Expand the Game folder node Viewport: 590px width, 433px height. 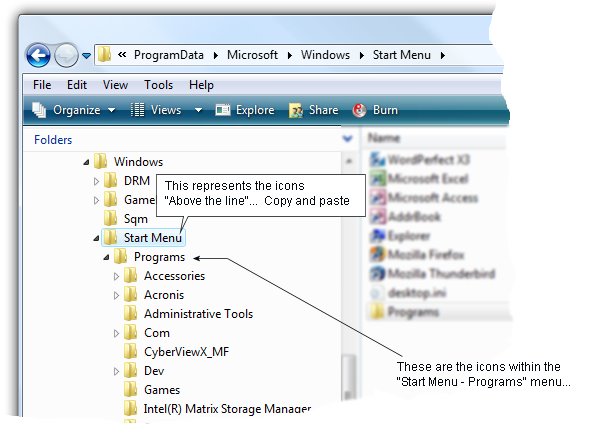[x=96, y=200]
